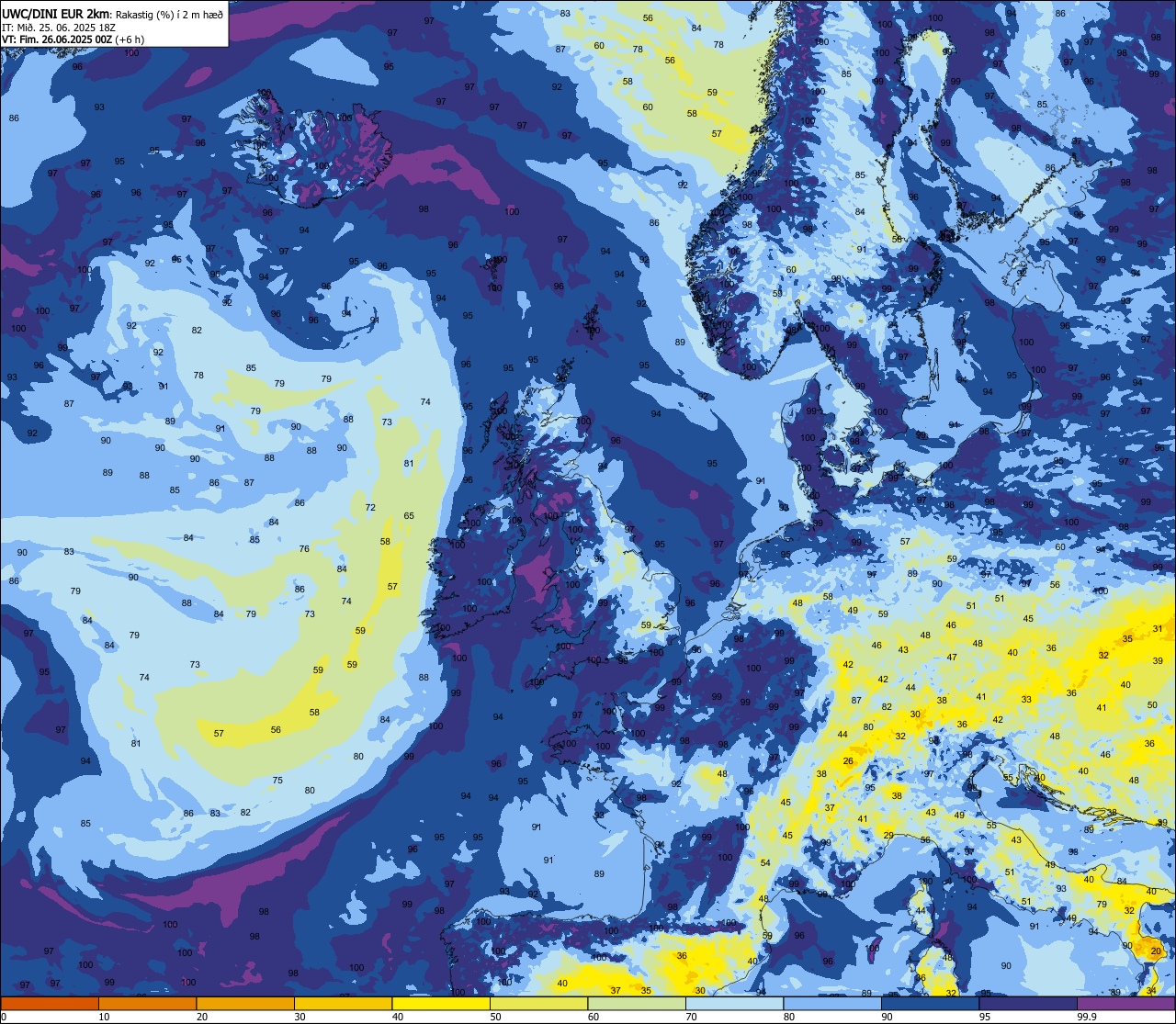The image size is (1176, 1024).
Task: Pick the pale green 60–70 legend swatch
Action: [637, 1003]
